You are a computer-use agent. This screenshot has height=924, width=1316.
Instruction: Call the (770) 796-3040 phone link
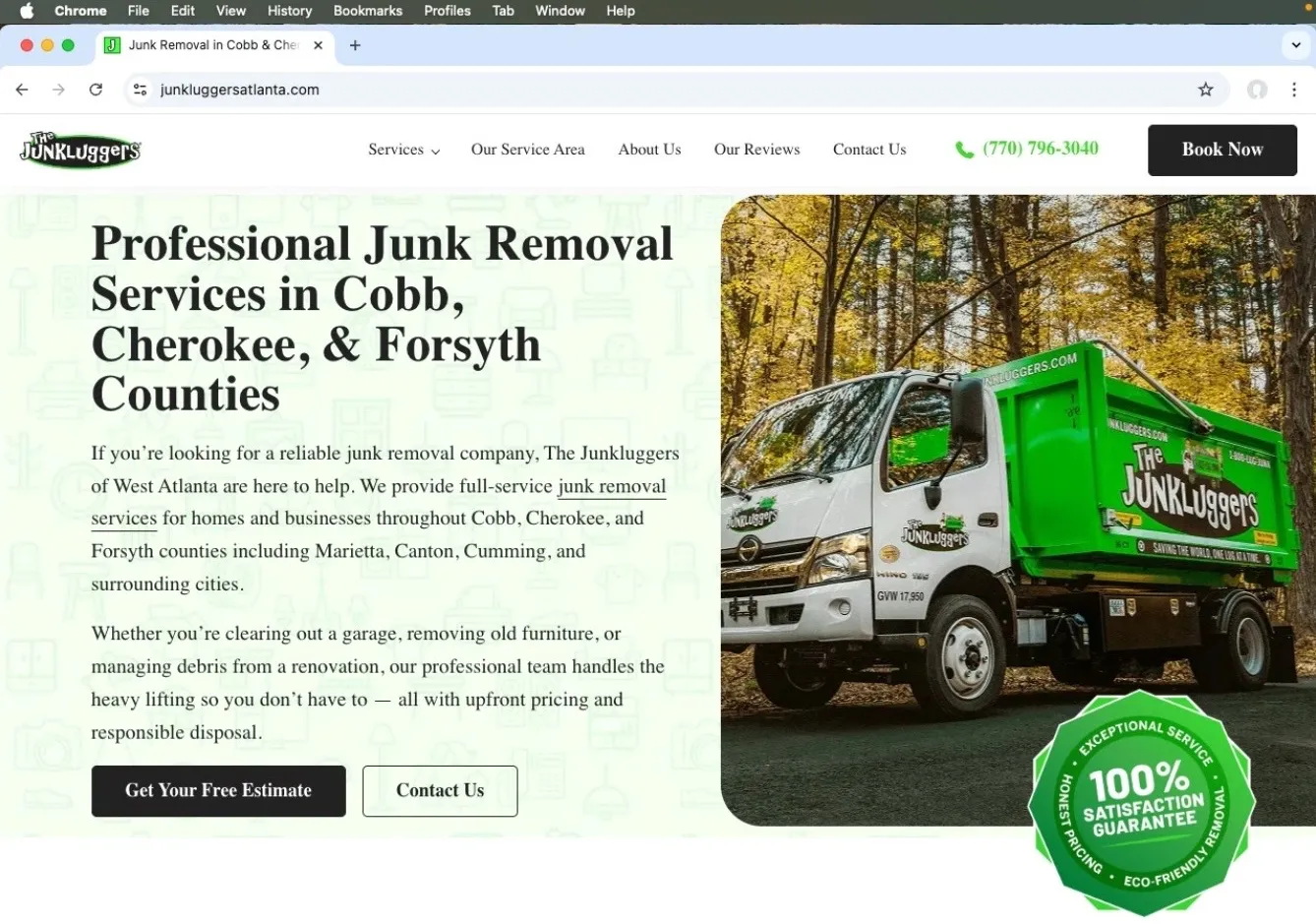1040,149
